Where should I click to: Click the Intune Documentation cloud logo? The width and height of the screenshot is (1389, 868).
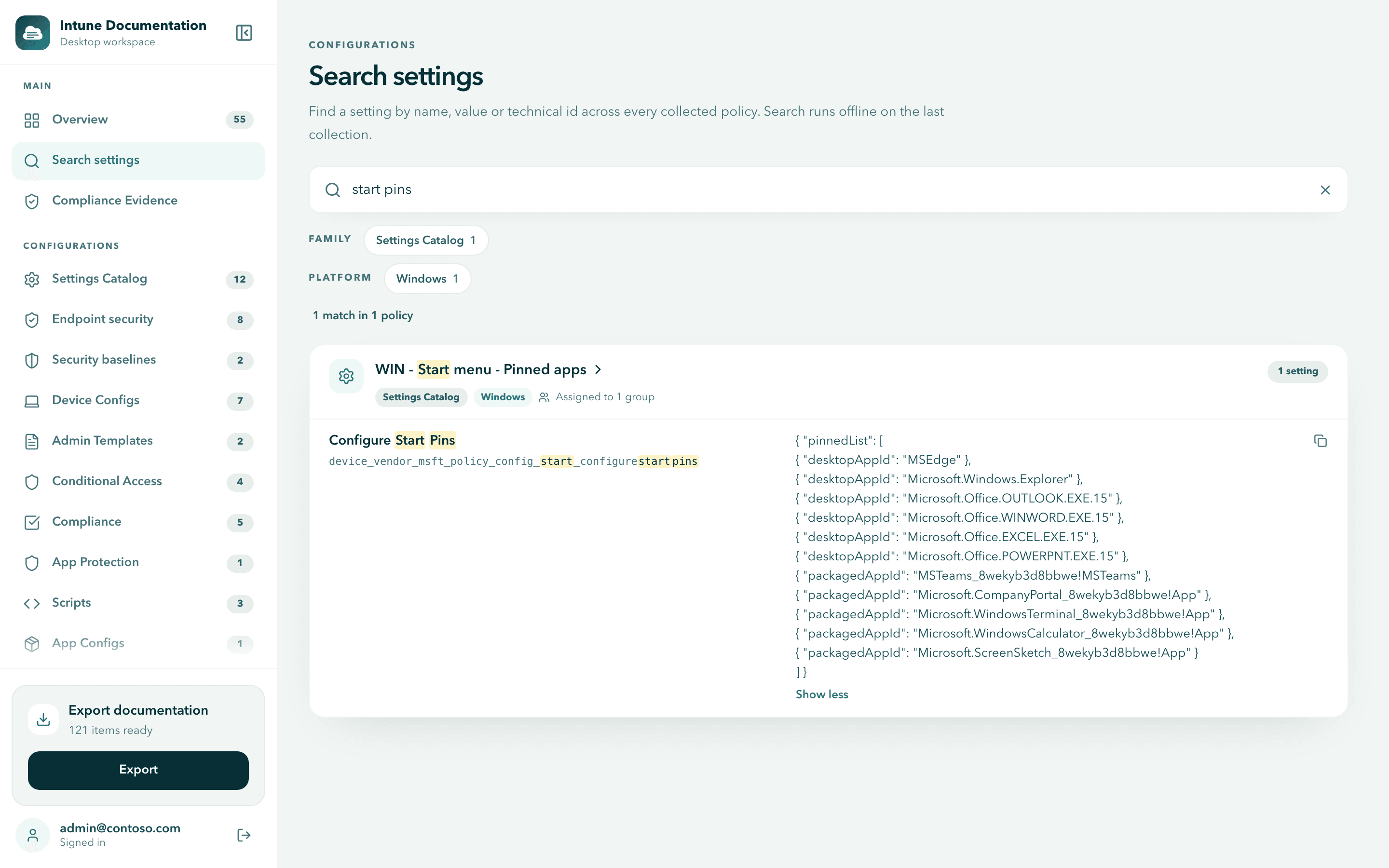coord(33,33)
